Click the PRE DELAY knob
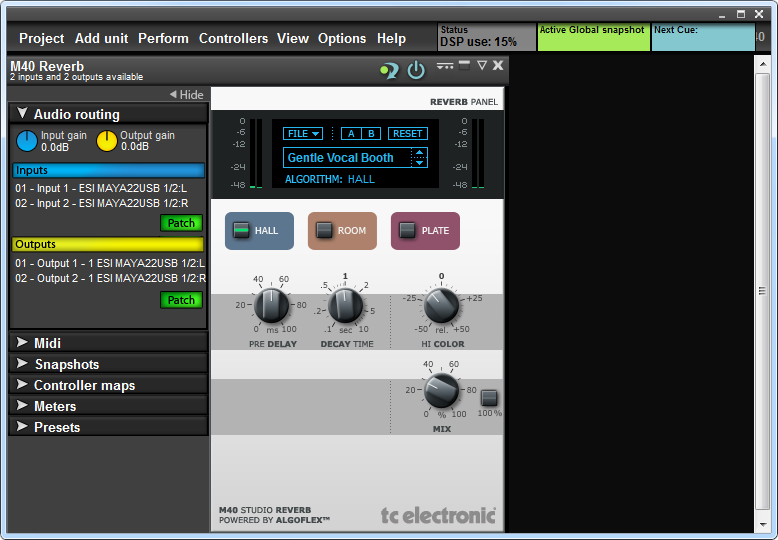 pos(271,305)
